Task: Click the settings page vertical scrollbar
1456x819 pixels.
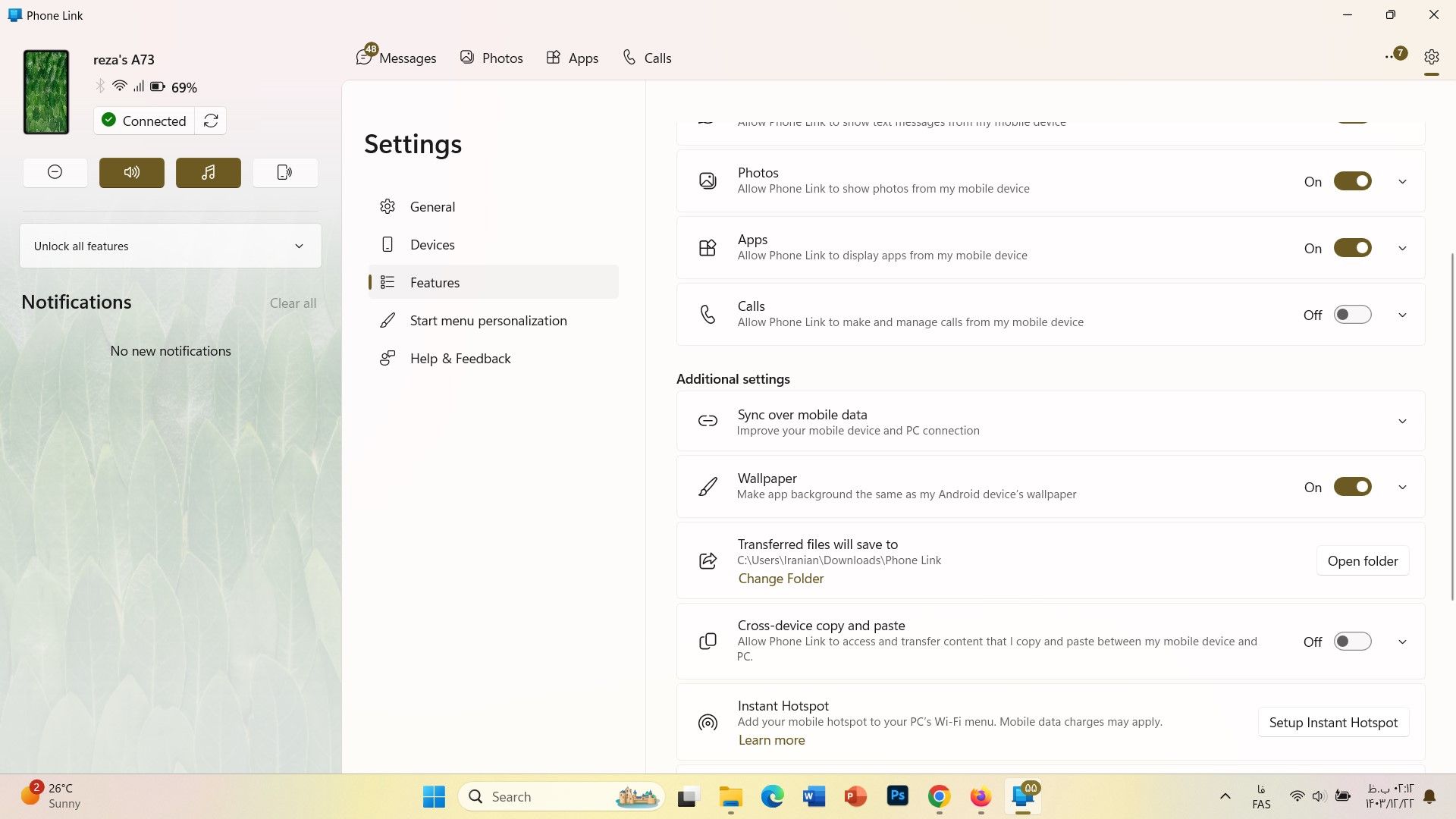Action: click(x=1452, y=426)
